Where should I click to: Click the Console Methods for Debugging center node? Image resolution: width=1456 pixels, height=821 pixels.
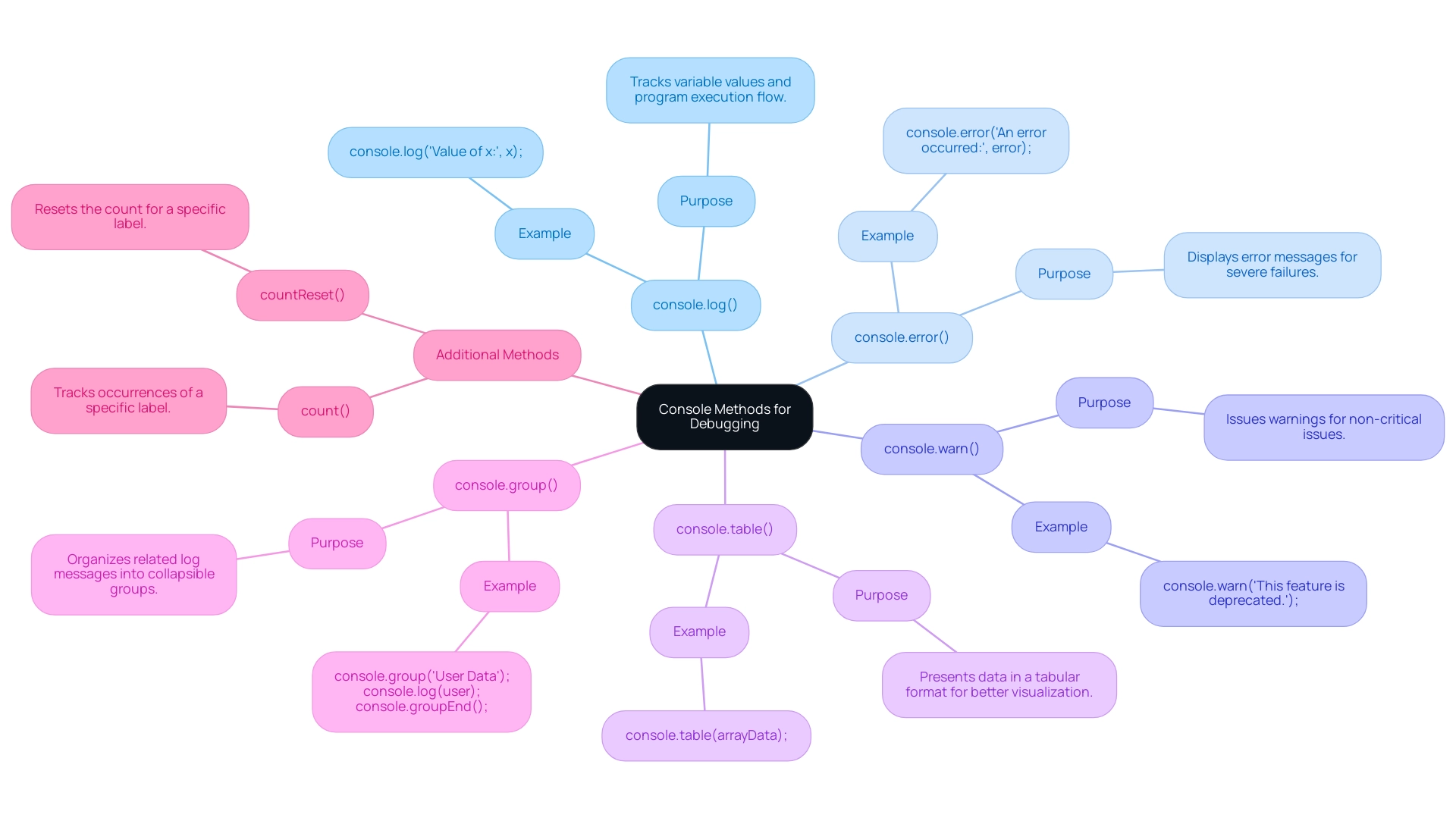(729, 416)
